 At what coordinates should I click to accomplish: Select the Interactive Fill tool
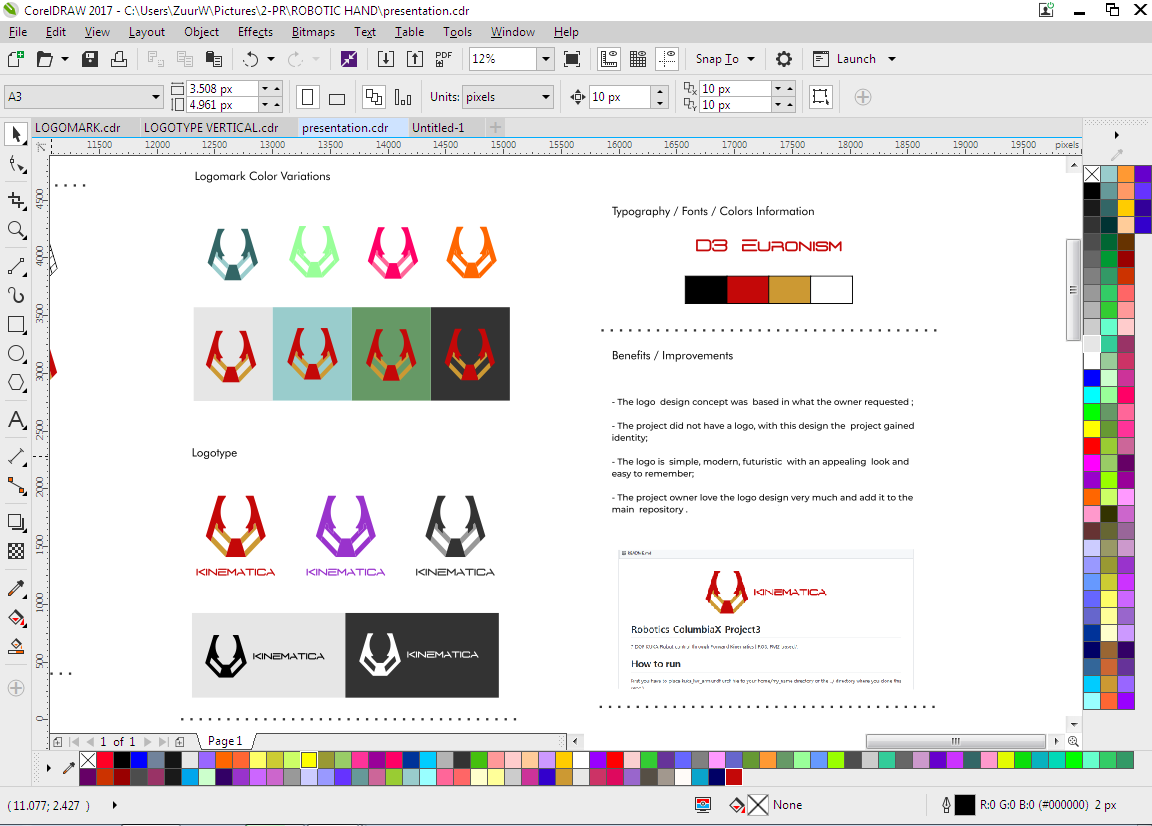16,617
